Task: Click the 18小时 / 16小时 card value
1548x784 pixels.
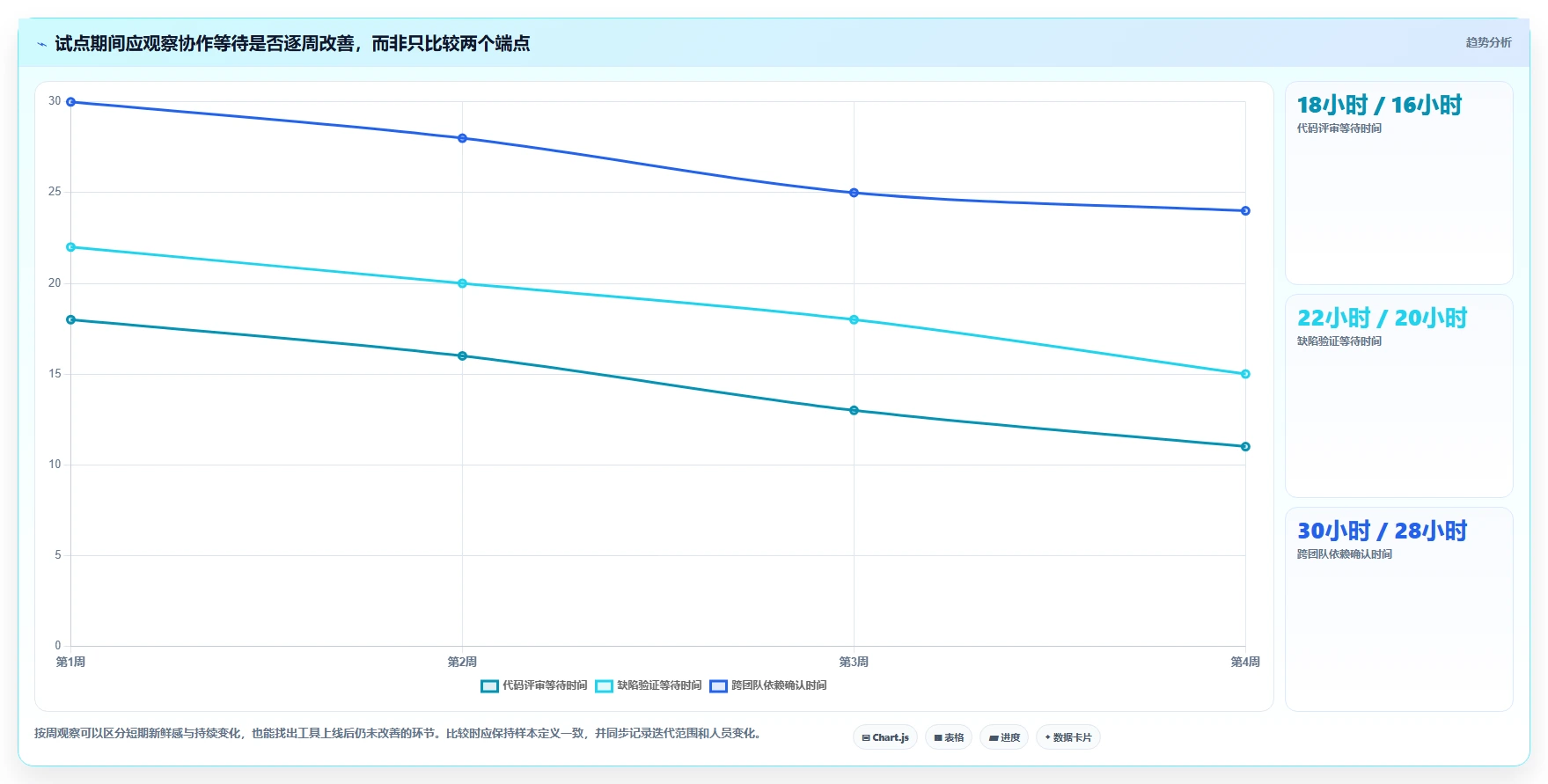Action: (1379, 106)
